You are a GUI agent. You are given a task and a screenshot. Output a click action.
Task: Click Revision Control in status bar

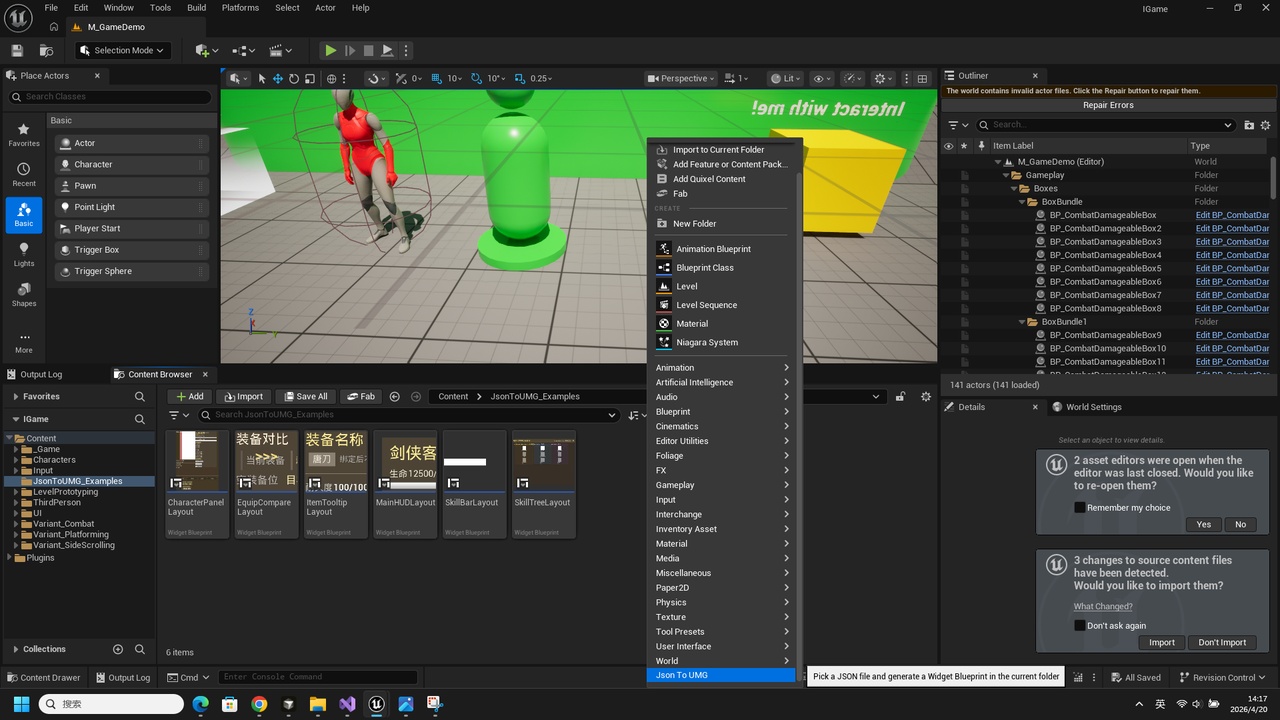1223,677
